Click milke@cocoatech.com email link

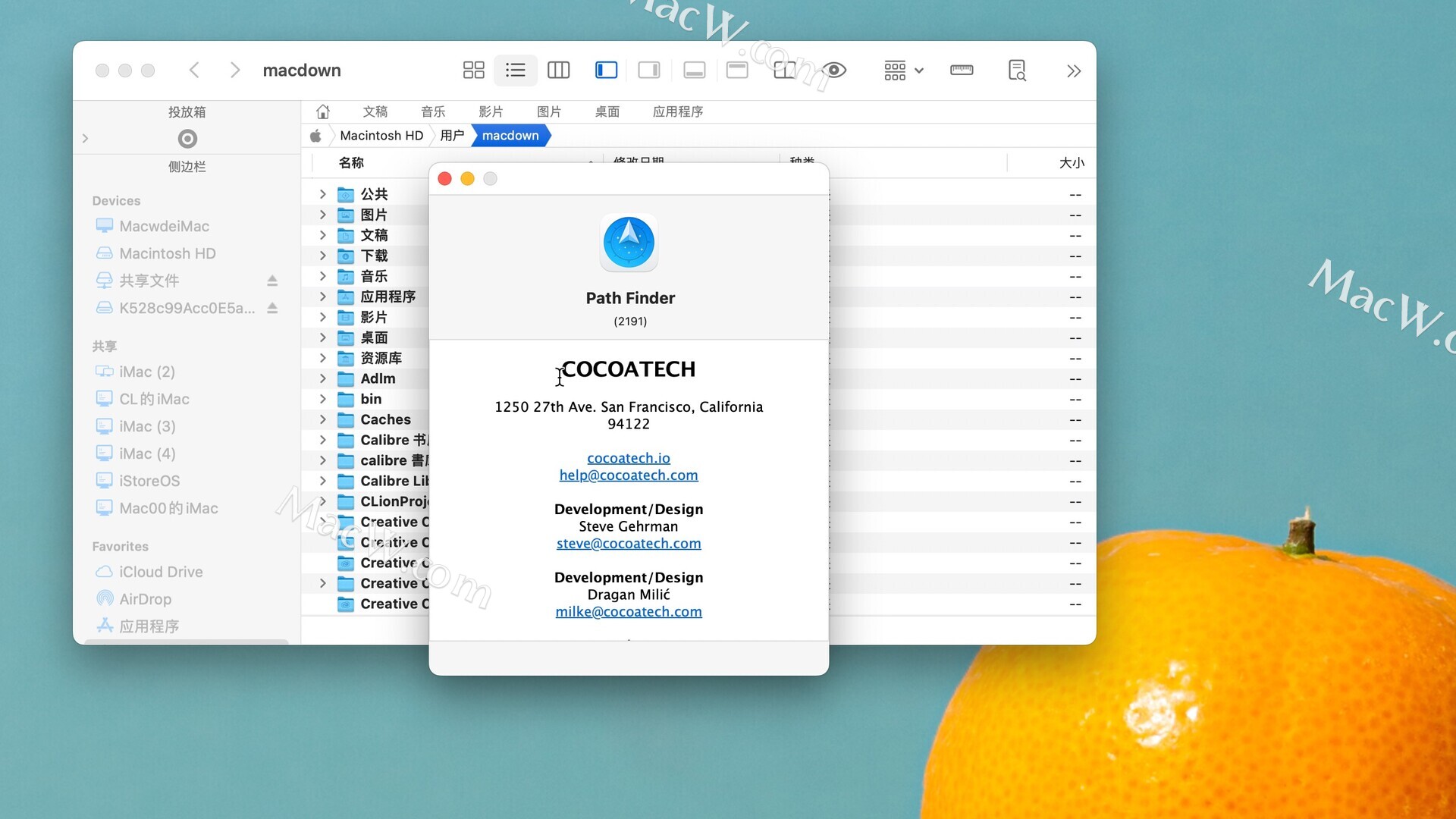coord(629,612)
